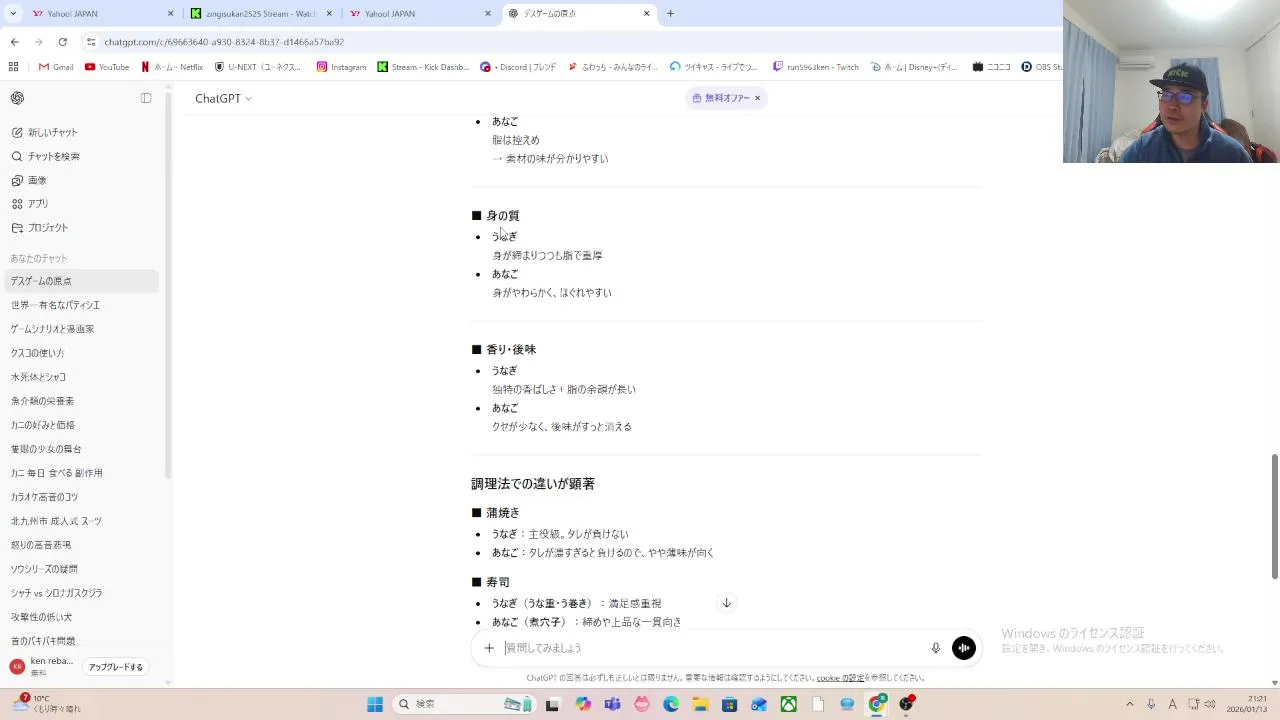Click the page vertical scrollbar thumb
The height and width of the screenshot is (720, 1280).
coord(1274,516)
